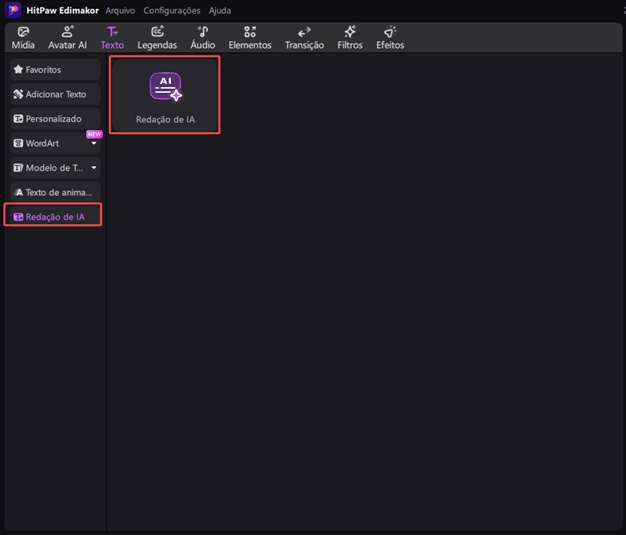The image size is (626, 535).
Task: Select the Texto tab
Action: [x=112, y=38]
